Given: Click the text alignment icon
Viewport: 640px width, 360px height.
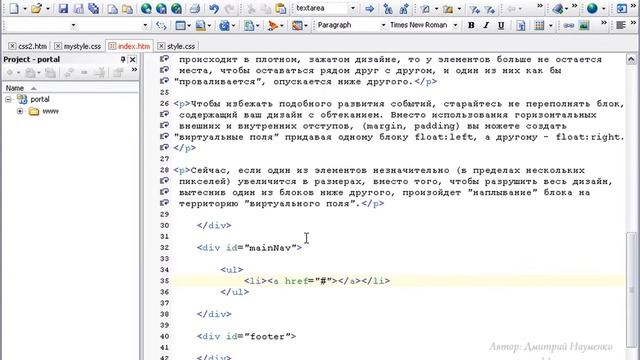Looking at the screenshot, I should [x=621, y=25].
